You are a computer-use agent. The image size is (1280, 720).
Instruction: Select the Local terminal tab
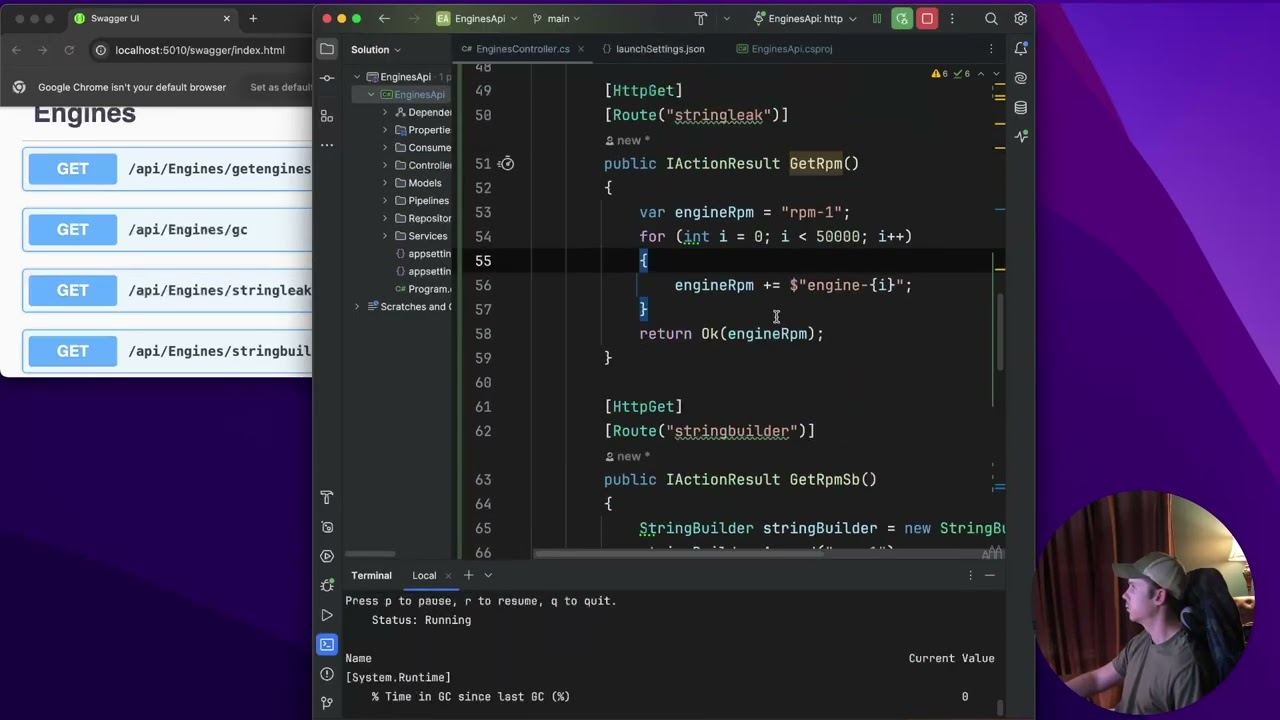pos(424,575)
